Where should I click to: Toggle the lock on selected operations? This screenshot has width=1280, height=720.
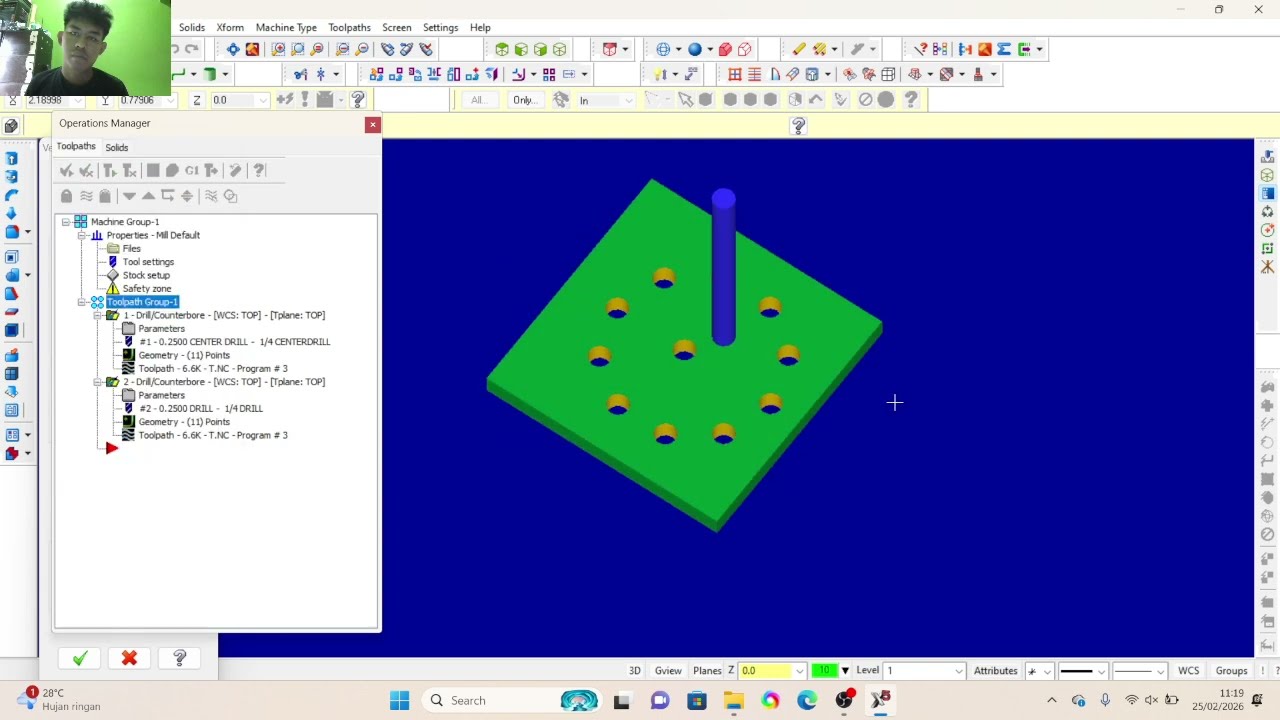coord(66,196)
